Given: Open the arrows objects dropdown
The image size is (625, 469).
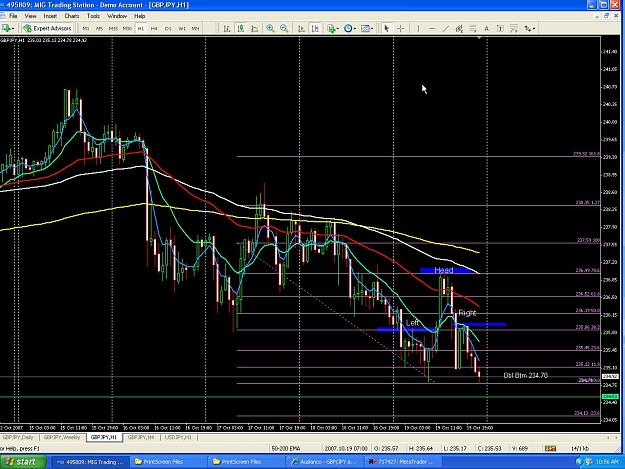Looking at the screenshot, I should pos(529,28).
